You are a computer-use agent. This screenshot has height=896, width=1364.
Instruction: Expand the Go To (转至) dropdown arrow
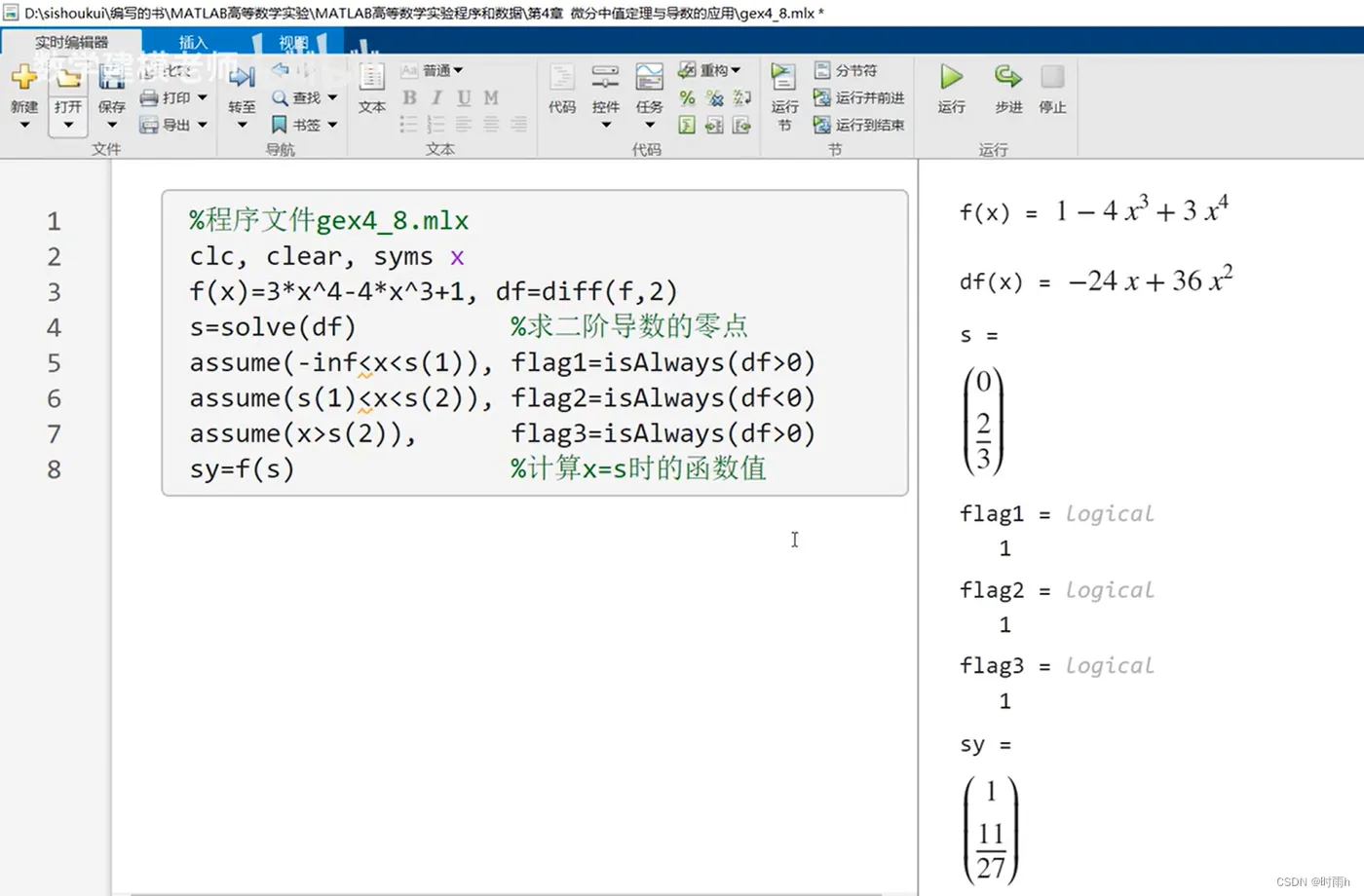coord(242,125)
